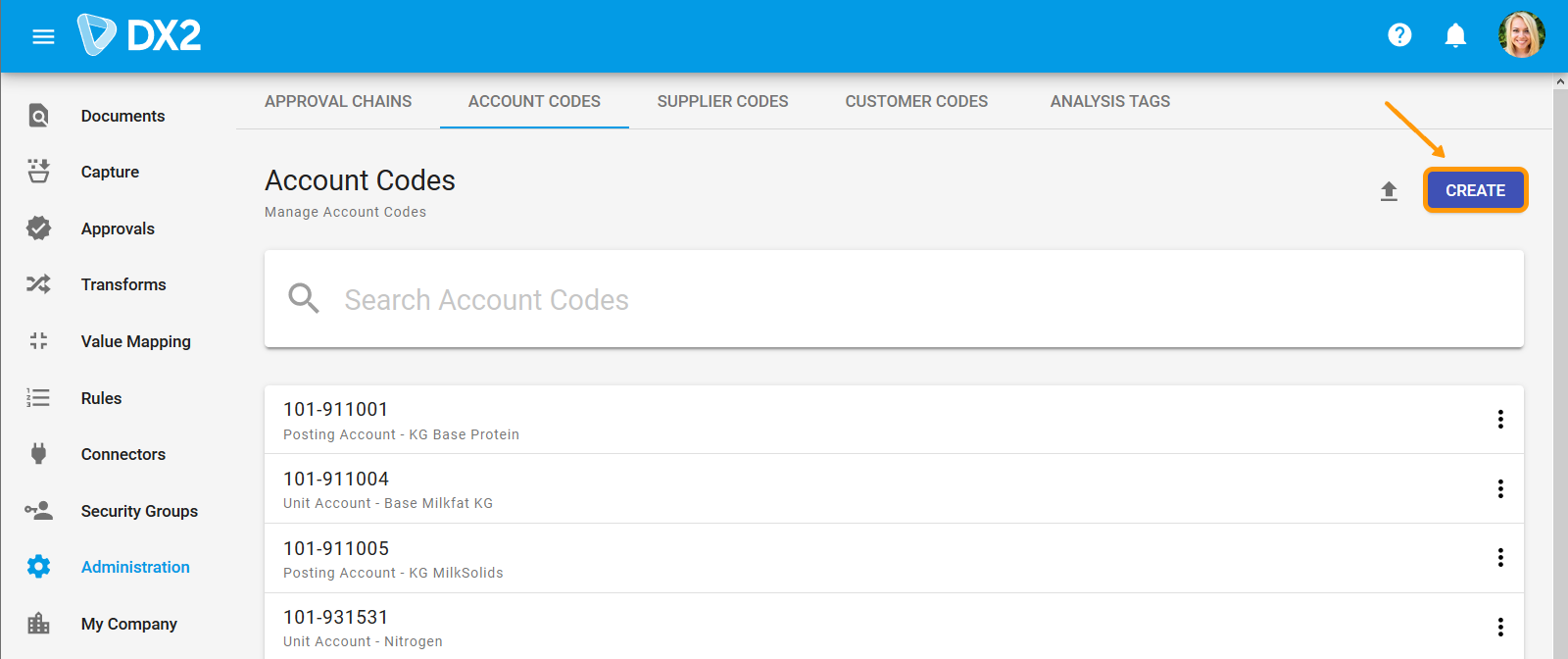1568x659 pixels.
Task: Select account code 101-911005
Action: [x=336, y=548]
